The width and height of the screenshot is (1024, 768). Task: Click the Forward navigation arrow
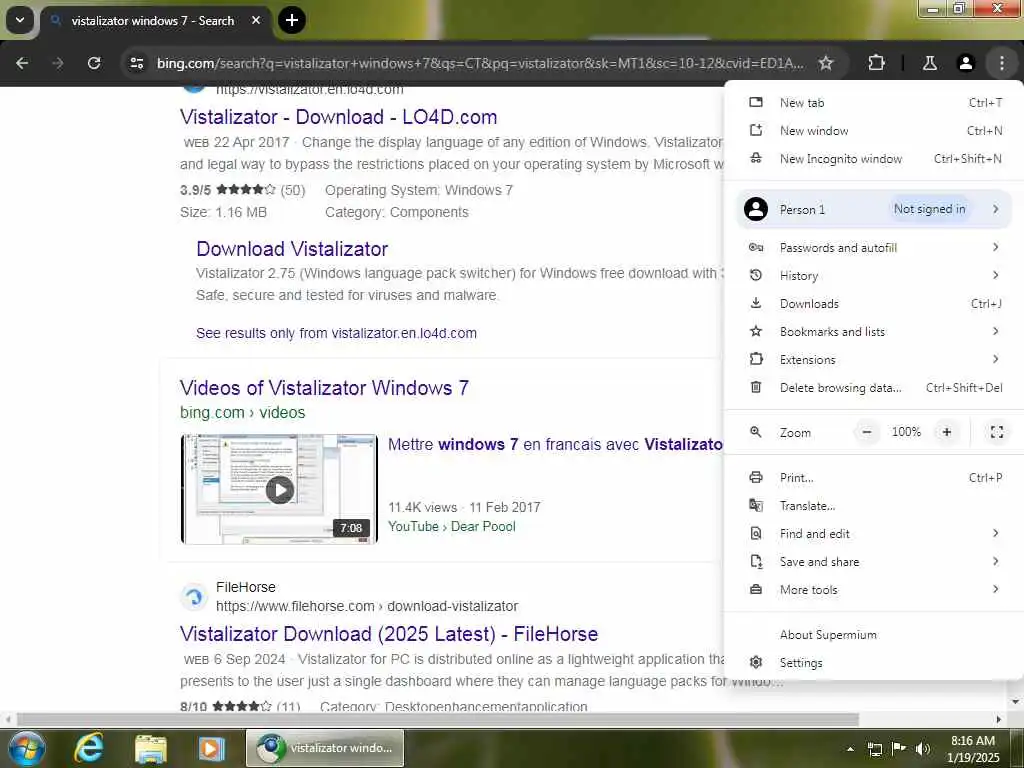57,63
